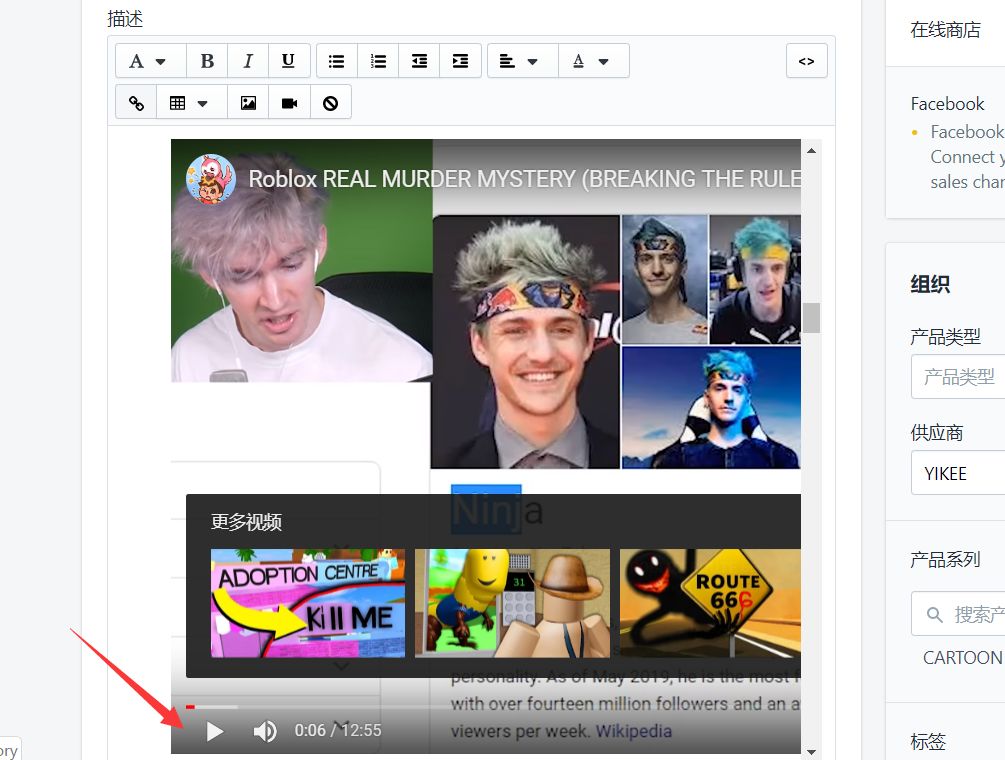Viewport: 1005px width, 760px height.
Task: Open the insert table dropdown
Action: click(x=189, y=103)
